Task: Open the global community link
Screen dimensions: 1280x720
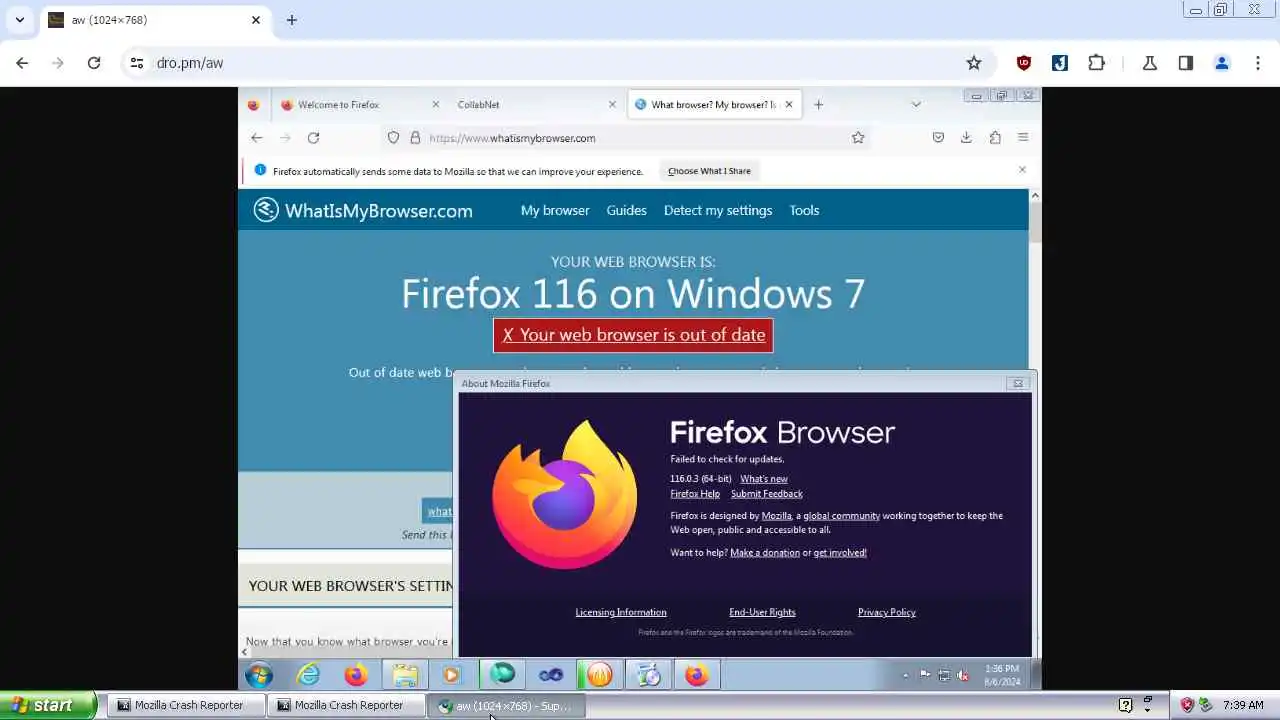Action: pyautogui.click(x=842, y=516)
